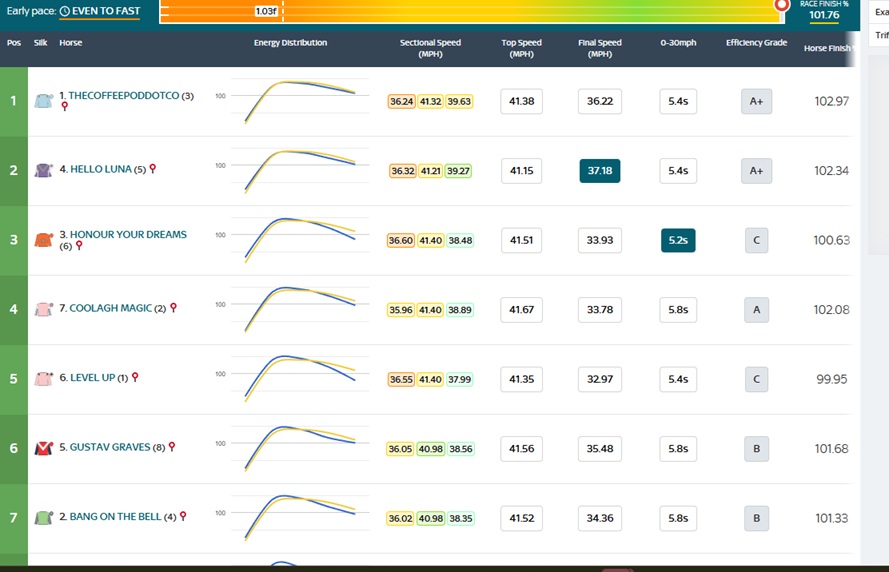Click the purple silk icon for Hello Luna

tap(43, 170)
